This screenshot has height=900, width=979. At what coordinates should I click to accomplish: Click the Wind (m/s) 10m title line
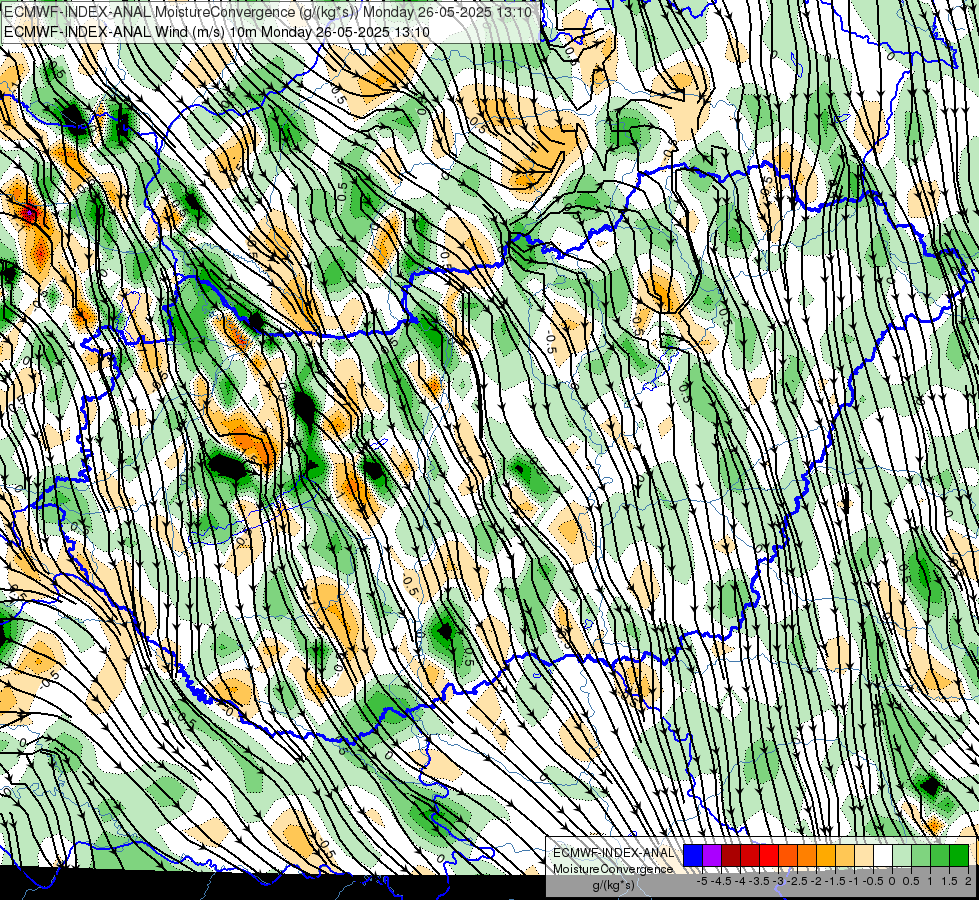[x=217, y=32]
